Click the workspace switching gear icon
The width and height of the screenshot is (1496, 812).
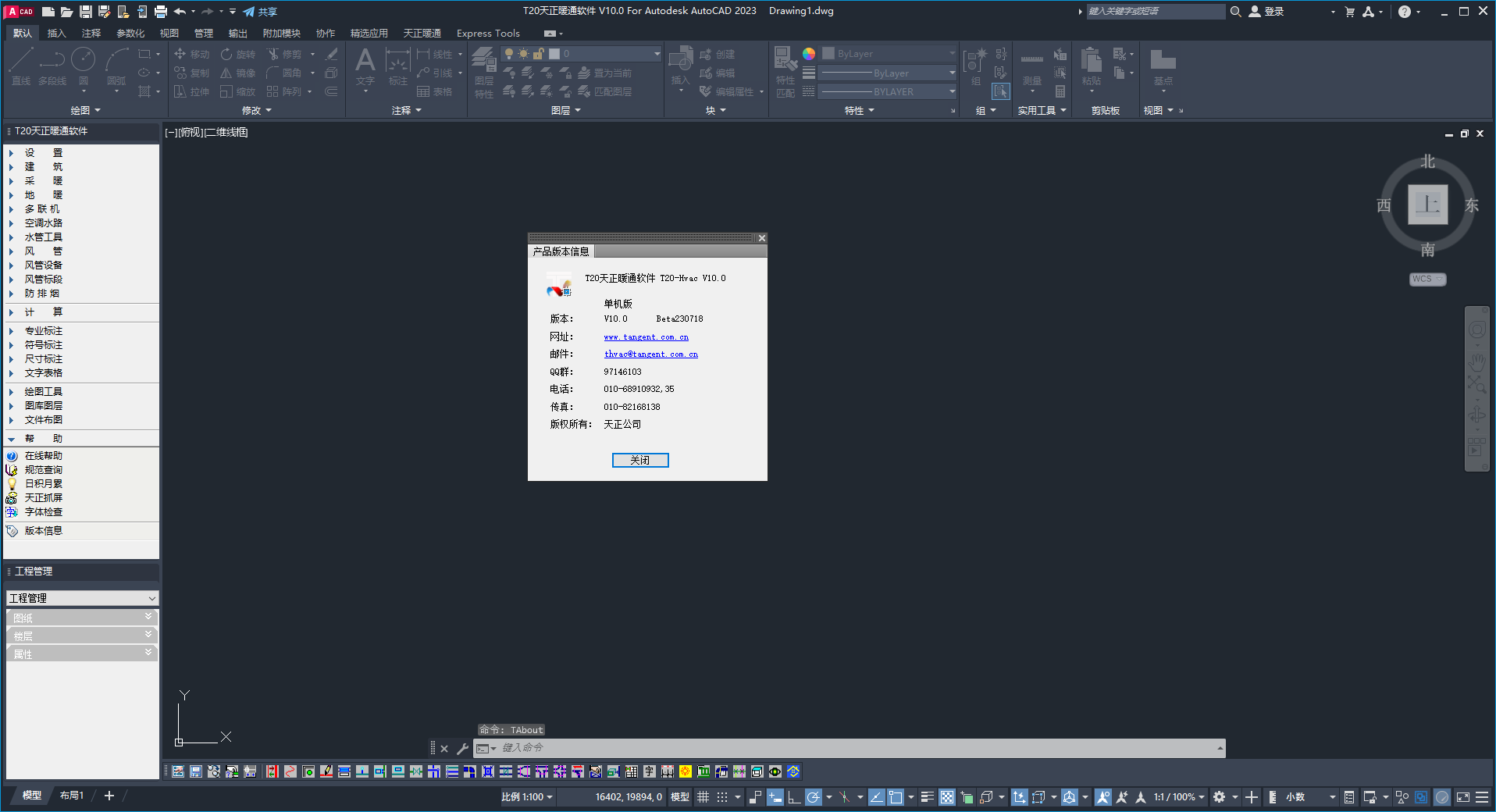1219,797
